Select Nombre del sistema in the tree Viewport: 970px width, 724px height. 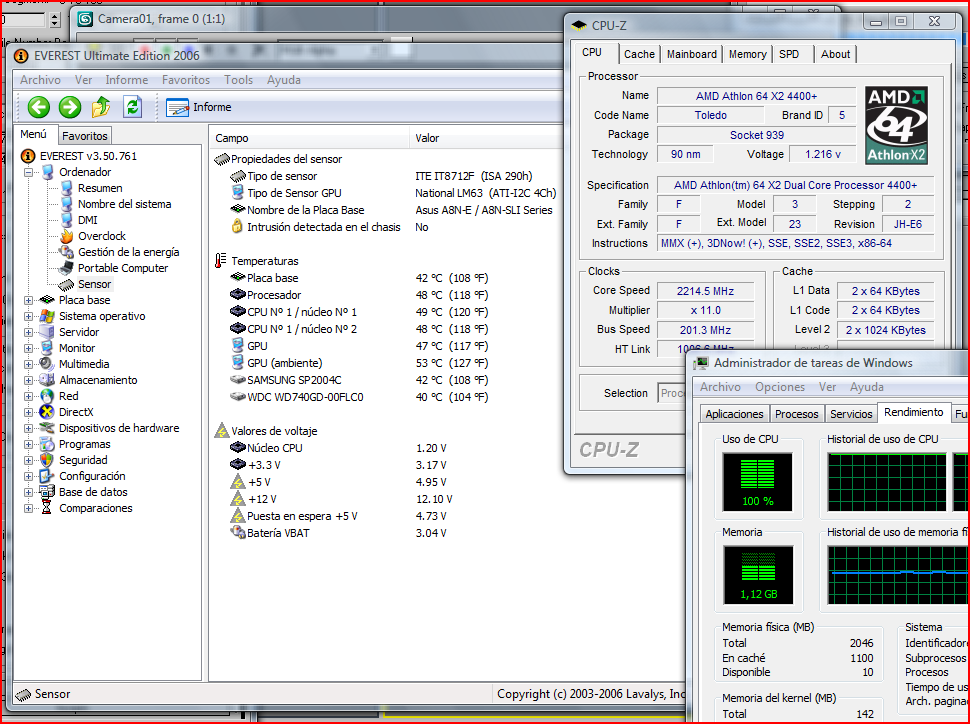[x=124, y=204]
